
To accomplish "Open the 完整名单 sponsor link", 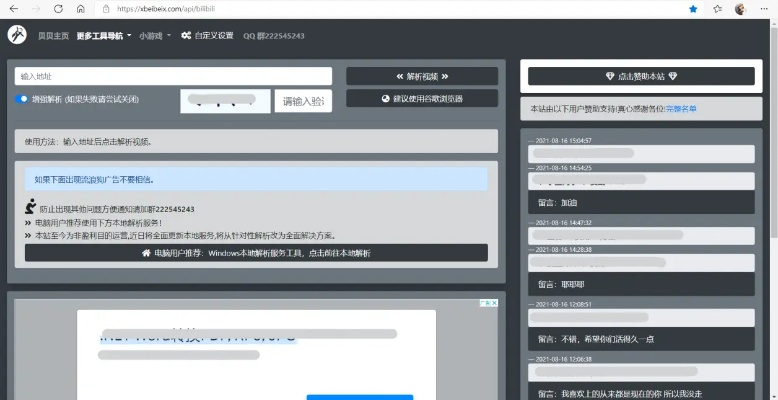I will tap(681, 108).
